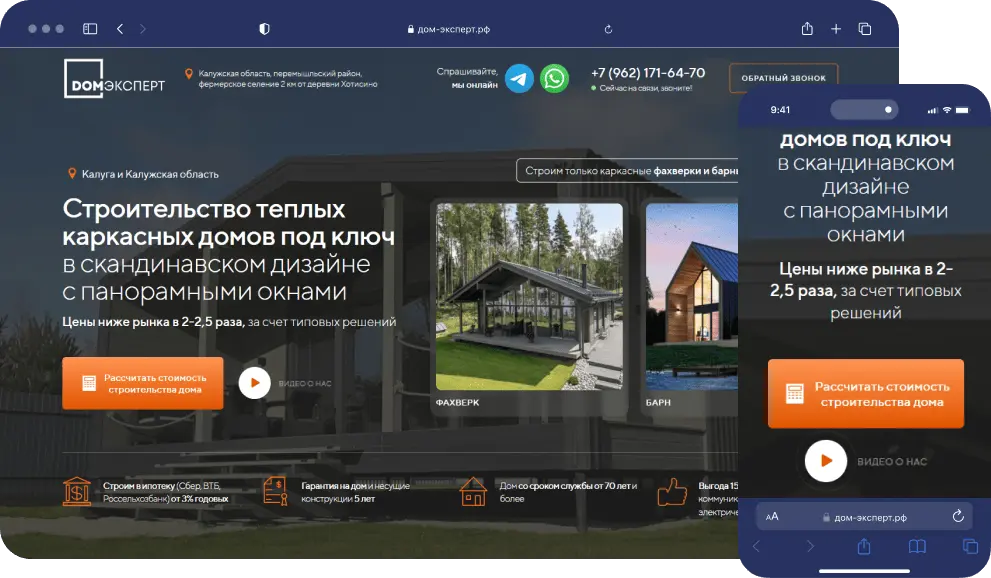Click the Калуга и Калужская область label
Viewport: 991px width, 578px height.
150,174
